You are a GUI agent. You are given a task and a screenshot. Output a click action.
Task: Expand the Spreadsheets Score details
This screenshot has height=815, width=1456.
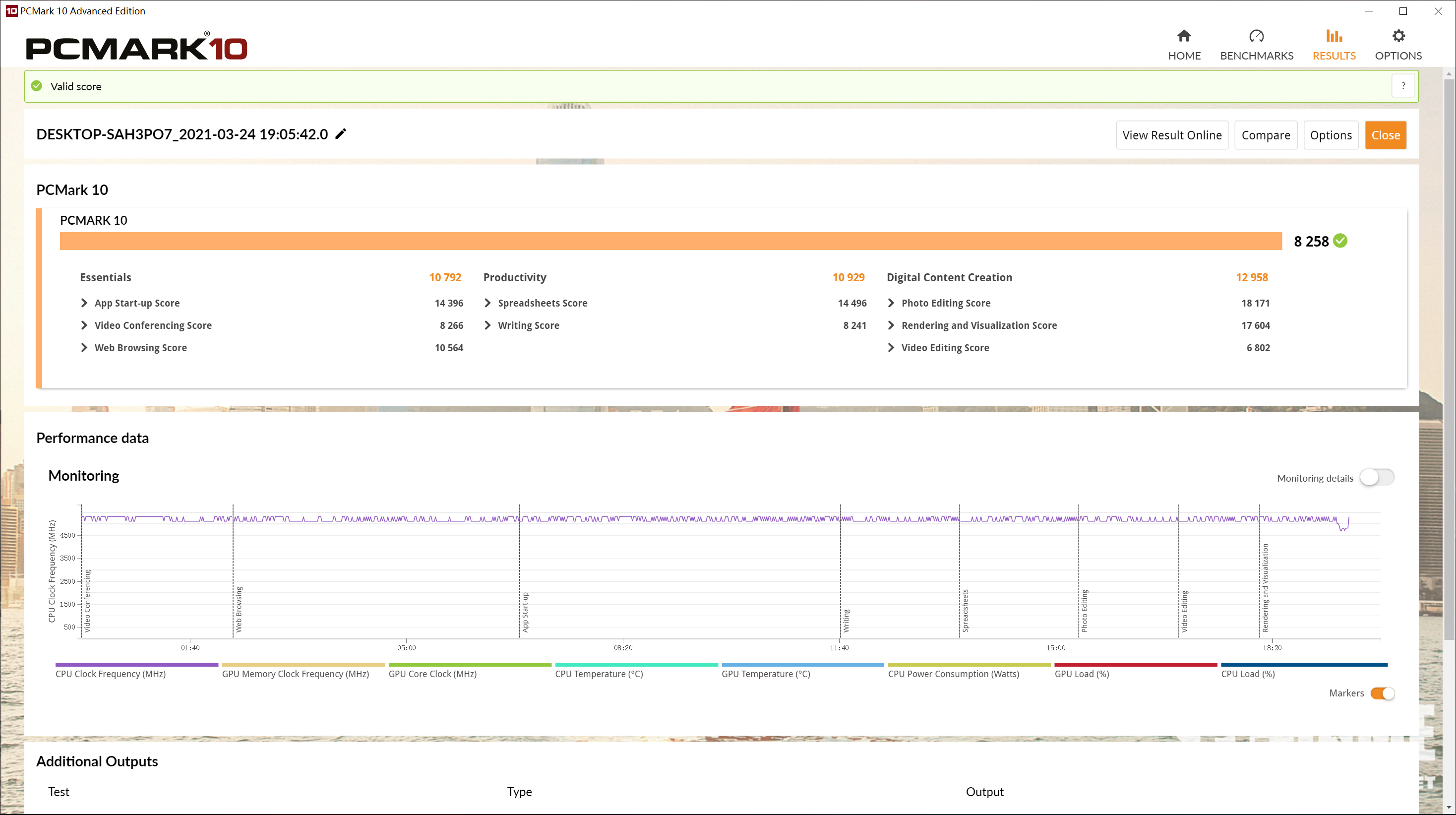[488, 303]
